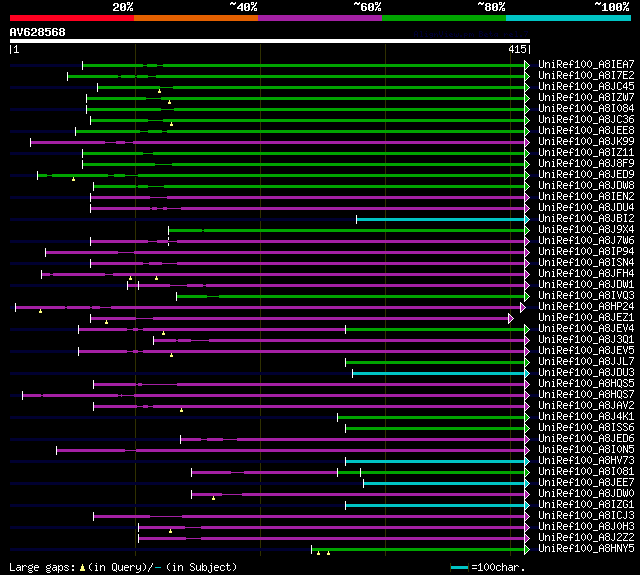Image resolution: width=640 pixels, height=575 pixels.
Task: Select the UniRef100_A8ISS6 label
Action: [586, 428]
